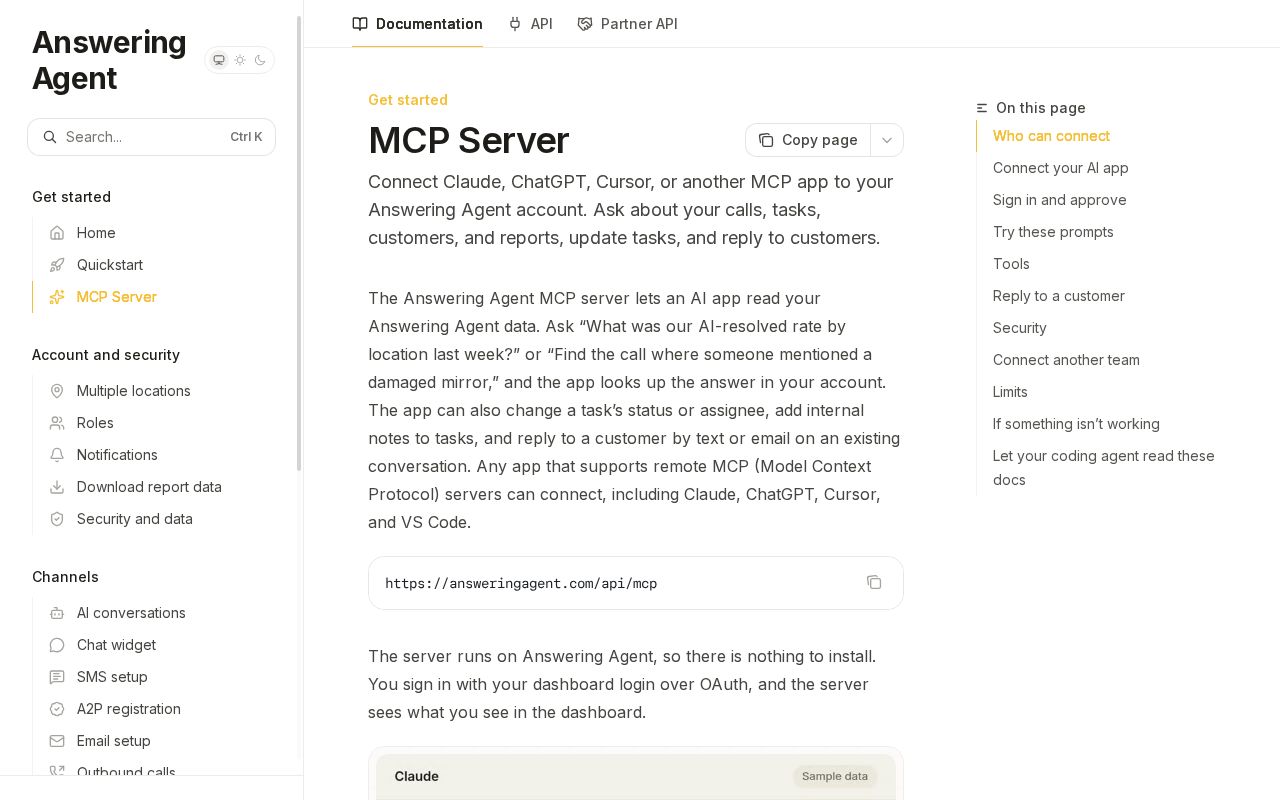Switch to light theme sun icon
1280x800 pixels.
pyautogui.click(x=240, y=60)
